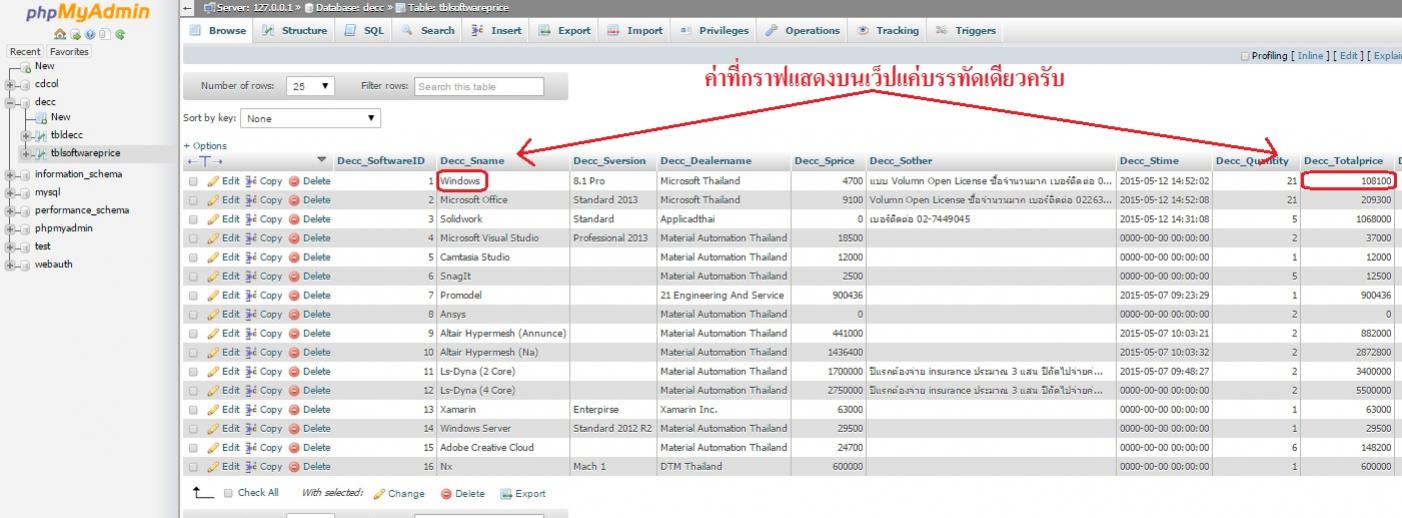
Task: Copy the Ansys row
Action: 264,314
